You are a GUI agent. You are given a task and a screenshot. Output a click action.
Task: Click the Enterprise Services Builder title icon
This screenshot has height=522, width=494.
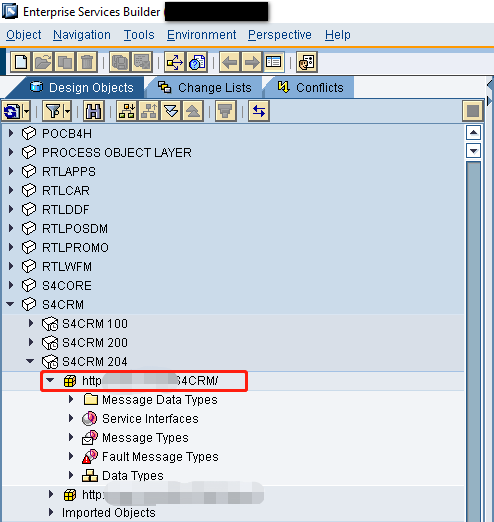coord(10,11)
